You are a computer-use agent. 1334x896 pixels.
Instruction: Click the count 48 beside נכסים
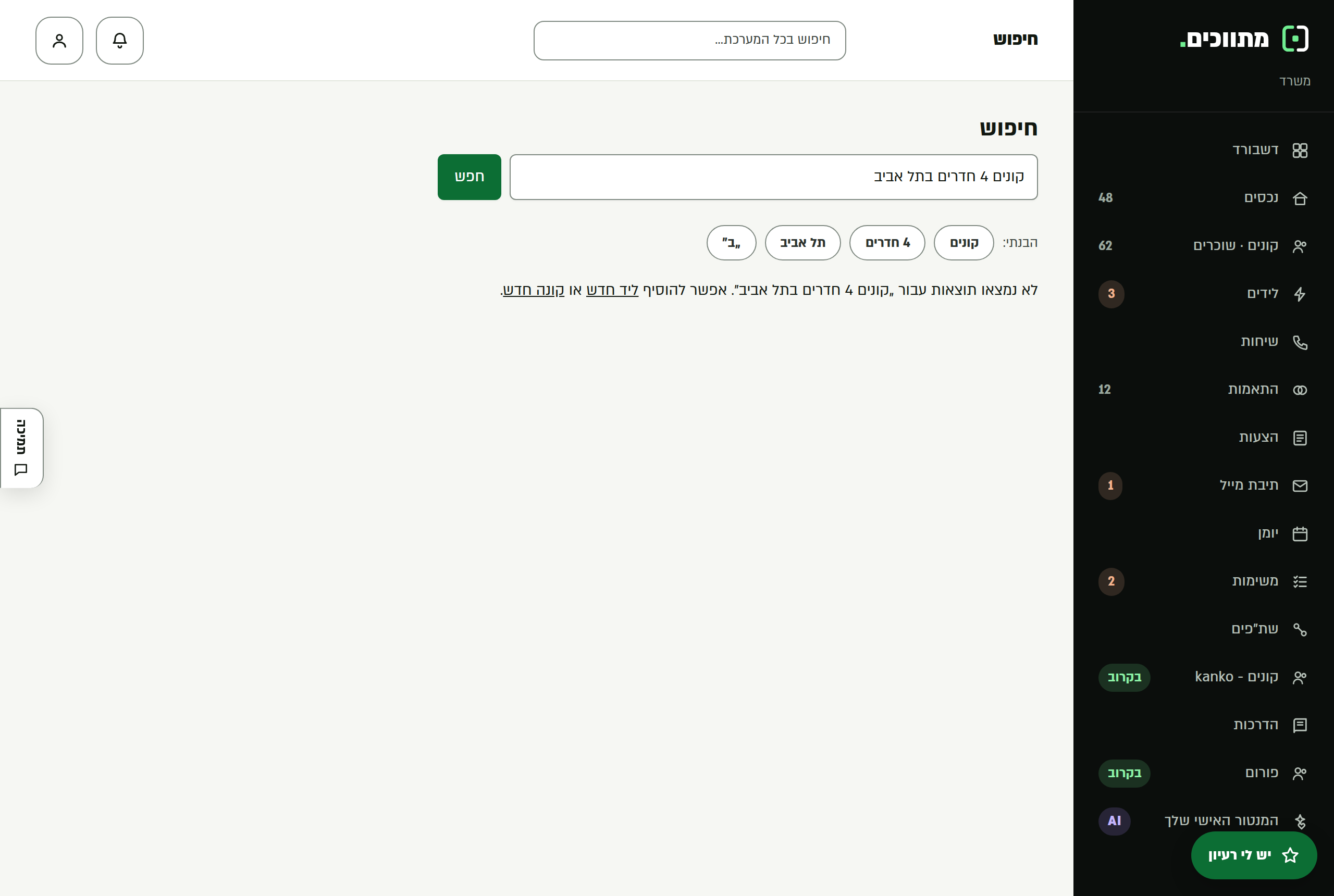[x=1105, y=198]
